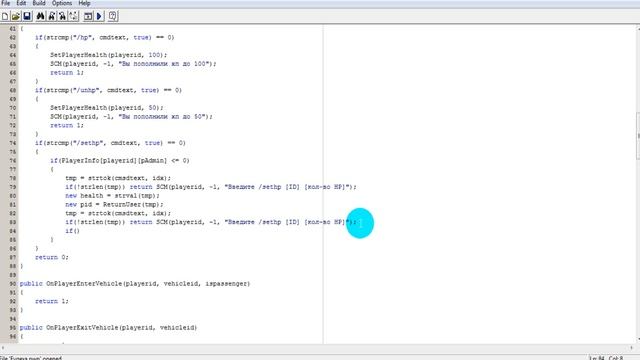The width and height of the screenshot is (640, 360).
Task: Open Find with the binoculars icon
Action: (x=40, y=16)
